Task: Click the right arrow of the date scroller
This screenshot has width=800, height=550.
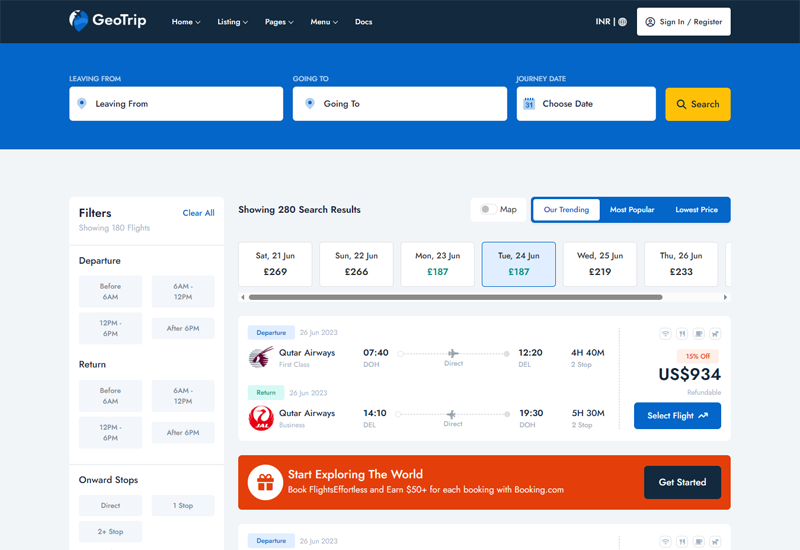Action: click(x=726, y=297)
